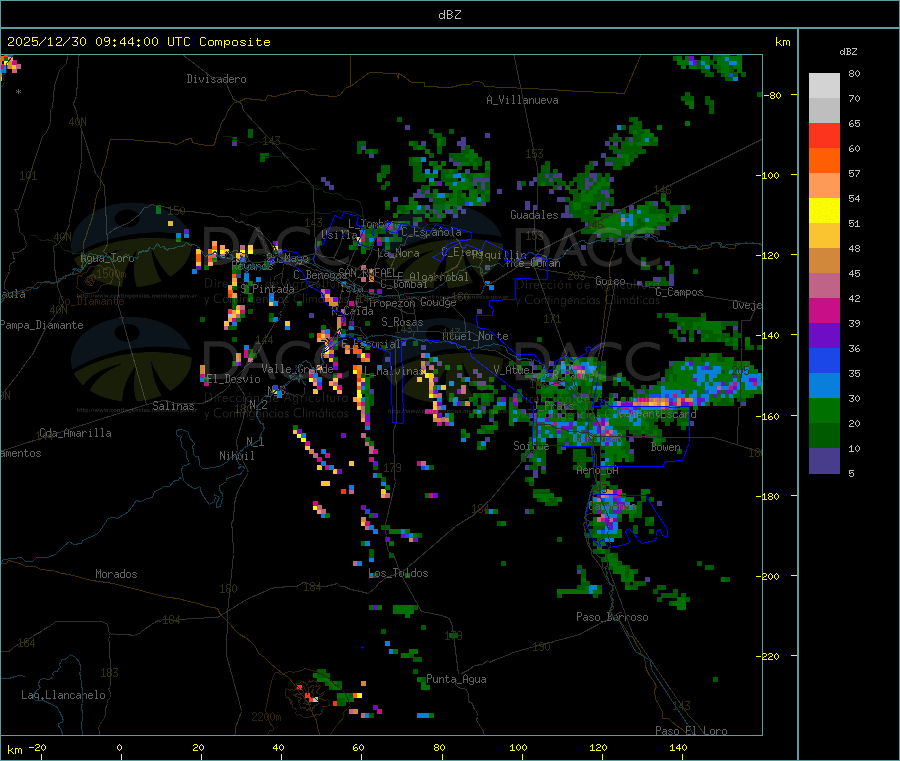Click the Guadales location label

coord(534,215)
